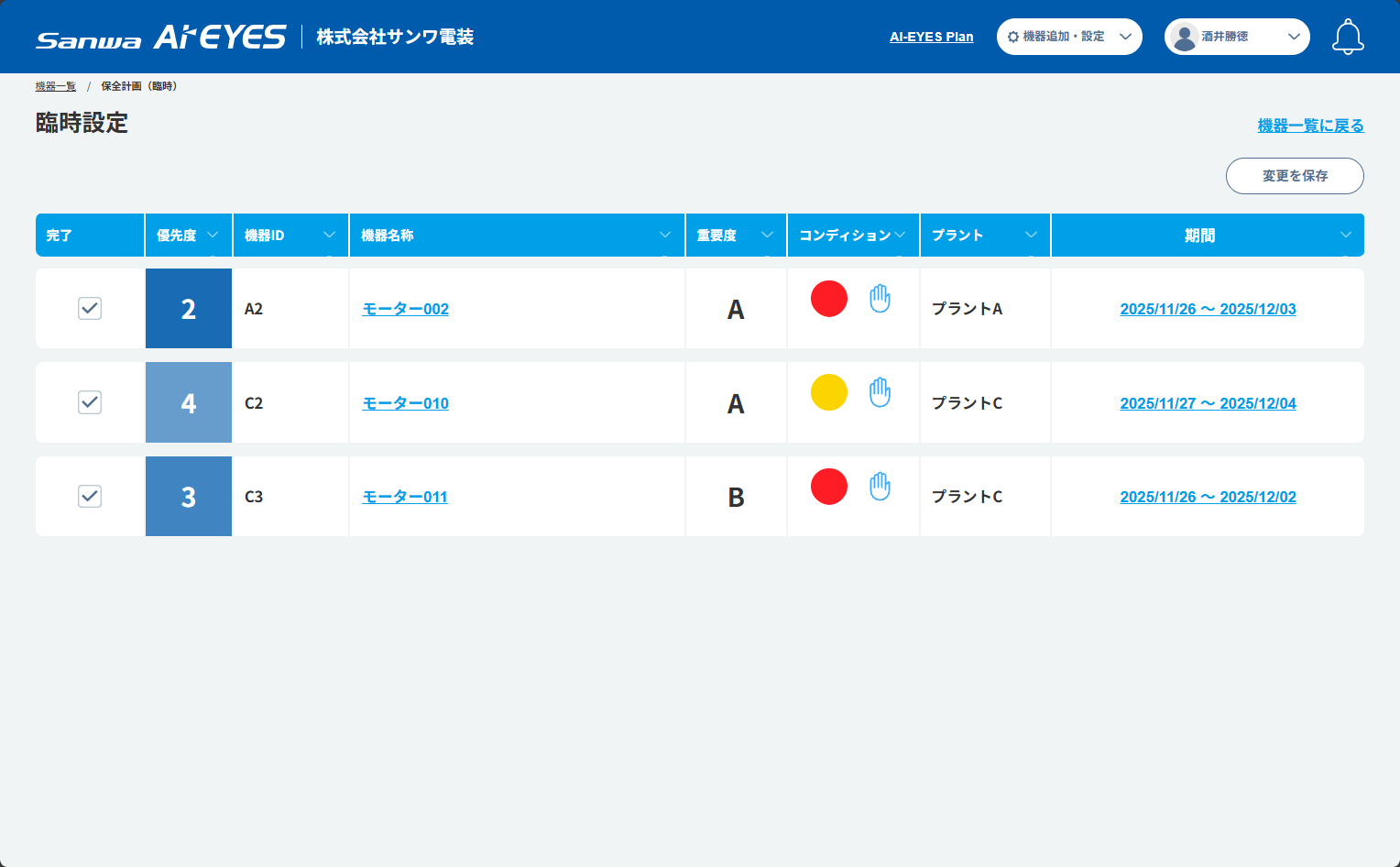Open the AI-EYES Plan page
1400x867 pixels.
(x=931, y=37)
